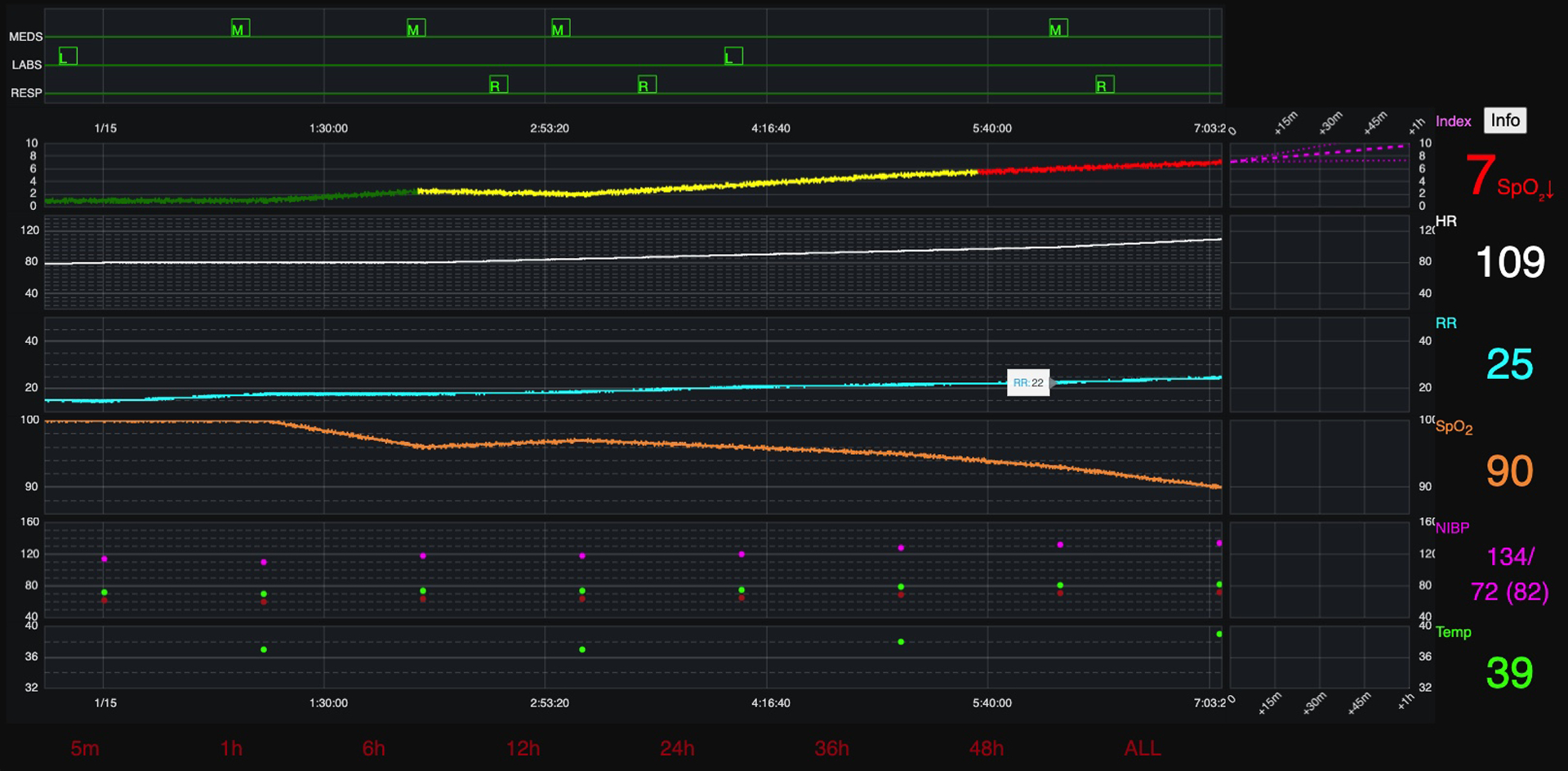Switch the view to 1h range

[x=231, y=748]
